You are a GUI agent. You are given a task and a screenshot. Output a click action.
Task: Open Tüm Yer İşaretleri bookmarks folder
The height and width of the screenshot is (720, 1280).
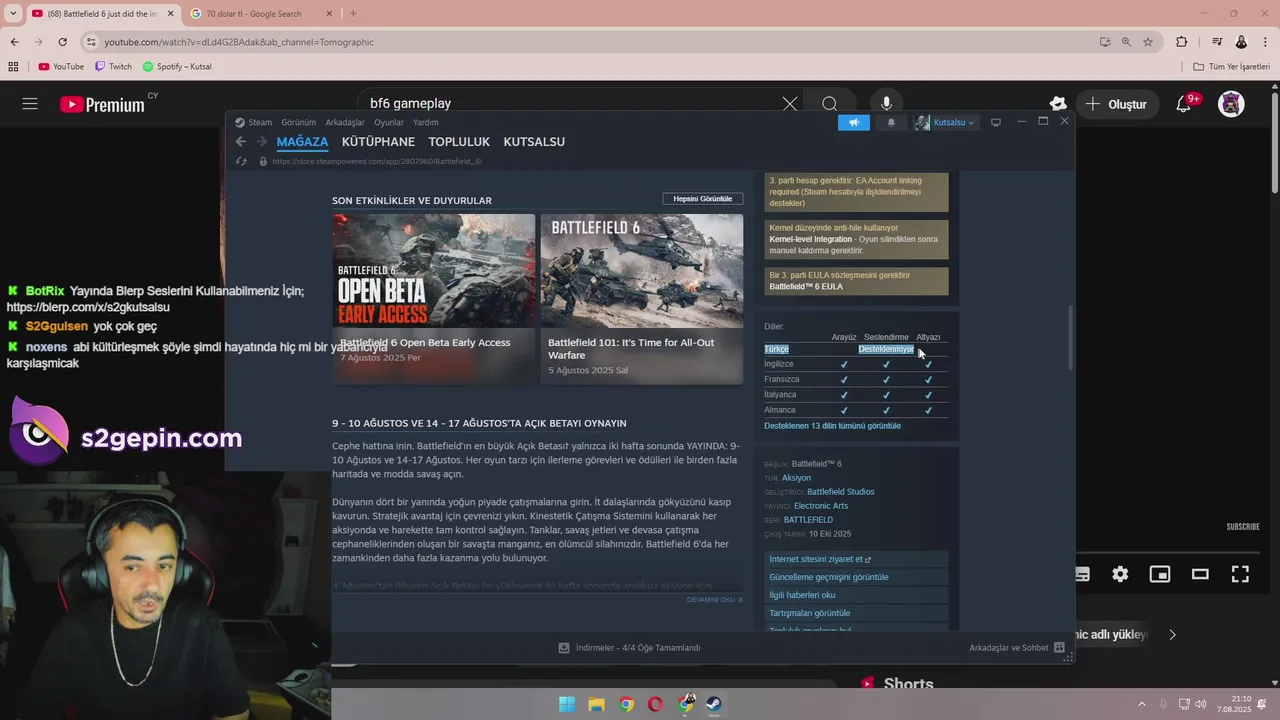point(1231,67)
